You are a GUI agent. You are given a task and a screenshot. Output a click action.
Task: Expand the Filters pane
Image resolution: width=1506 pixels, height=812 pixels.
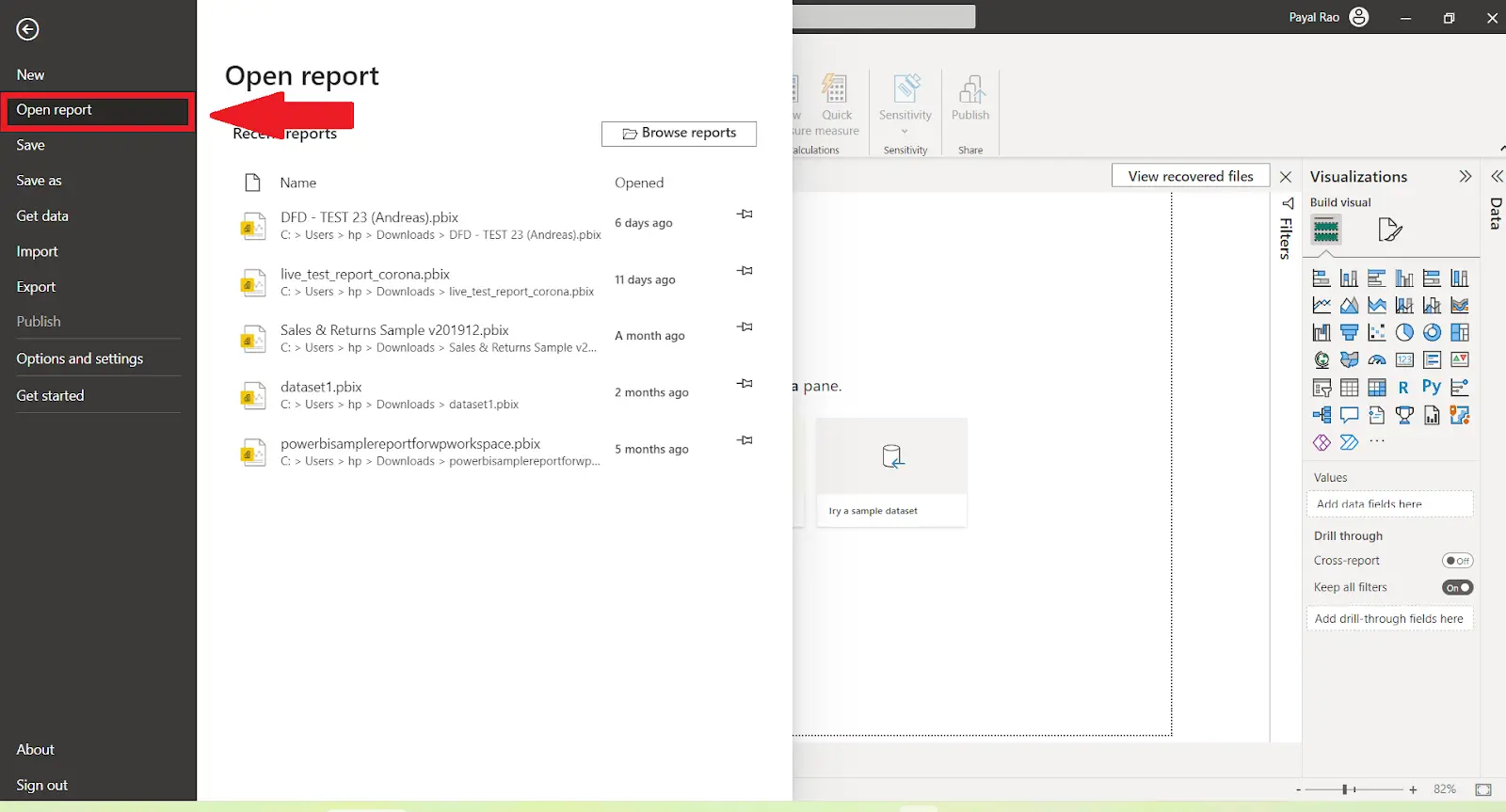tap(1287, 203)
